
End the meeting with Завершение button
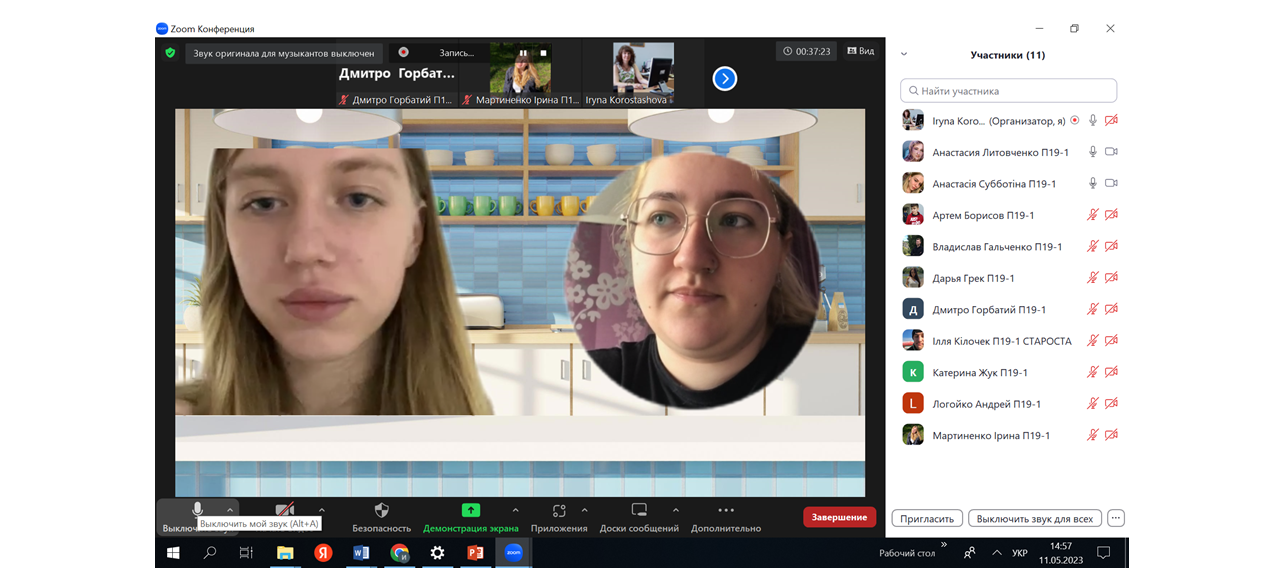coord(839,517)
